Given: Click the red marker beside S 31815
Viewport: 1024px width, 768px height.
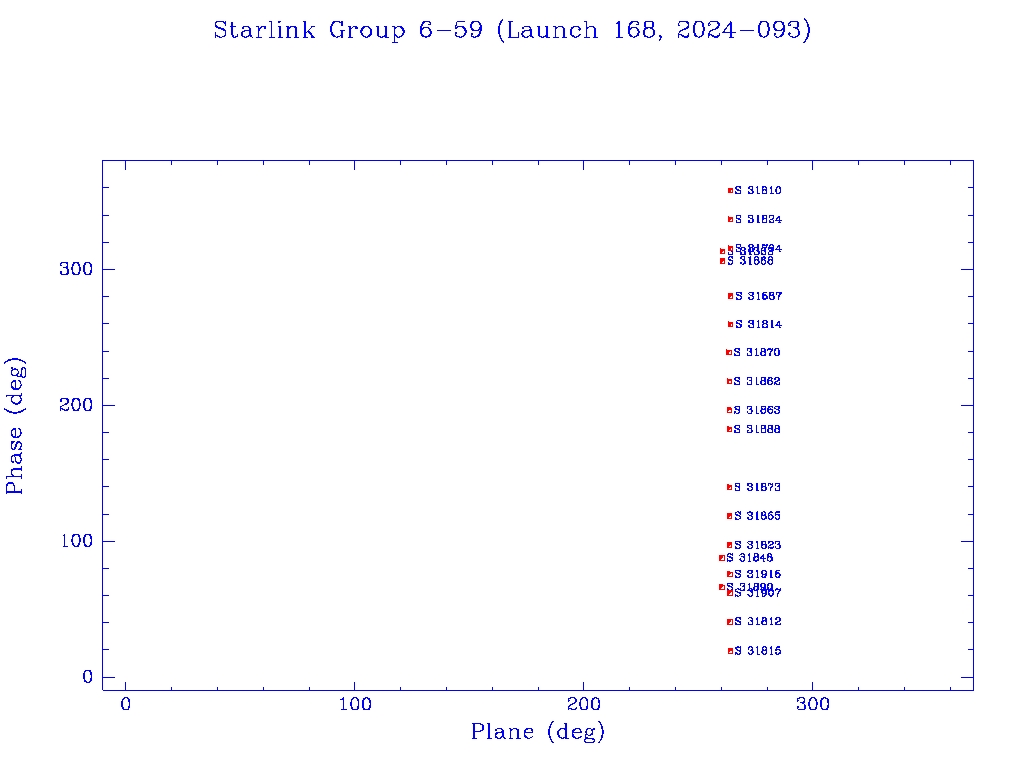Looking at the screenshot, I should 731,651.
